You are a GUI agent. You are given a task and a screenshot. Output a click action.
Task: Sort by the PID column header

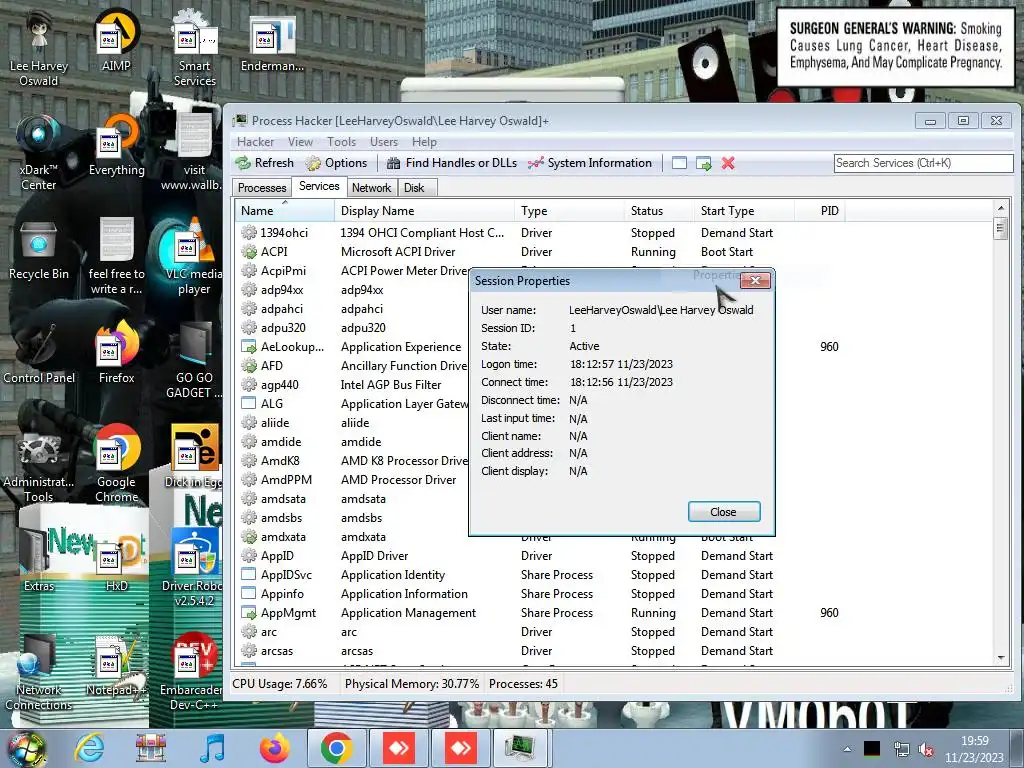pyautogui.click(x=820, y=211)
